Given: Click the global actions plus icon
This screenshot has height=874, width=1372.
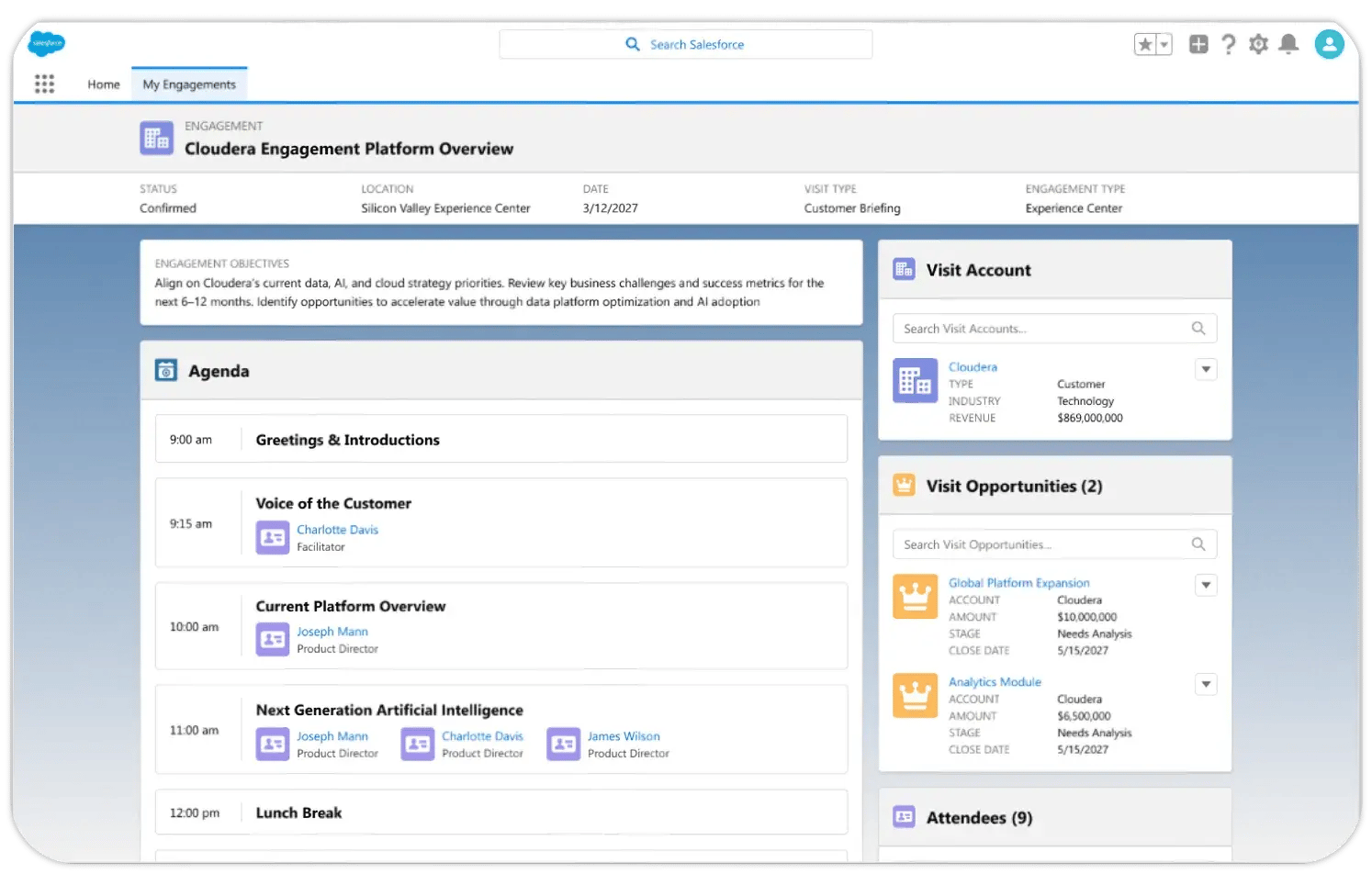Looking at the screenshot, I should (x=1198, y=44).
